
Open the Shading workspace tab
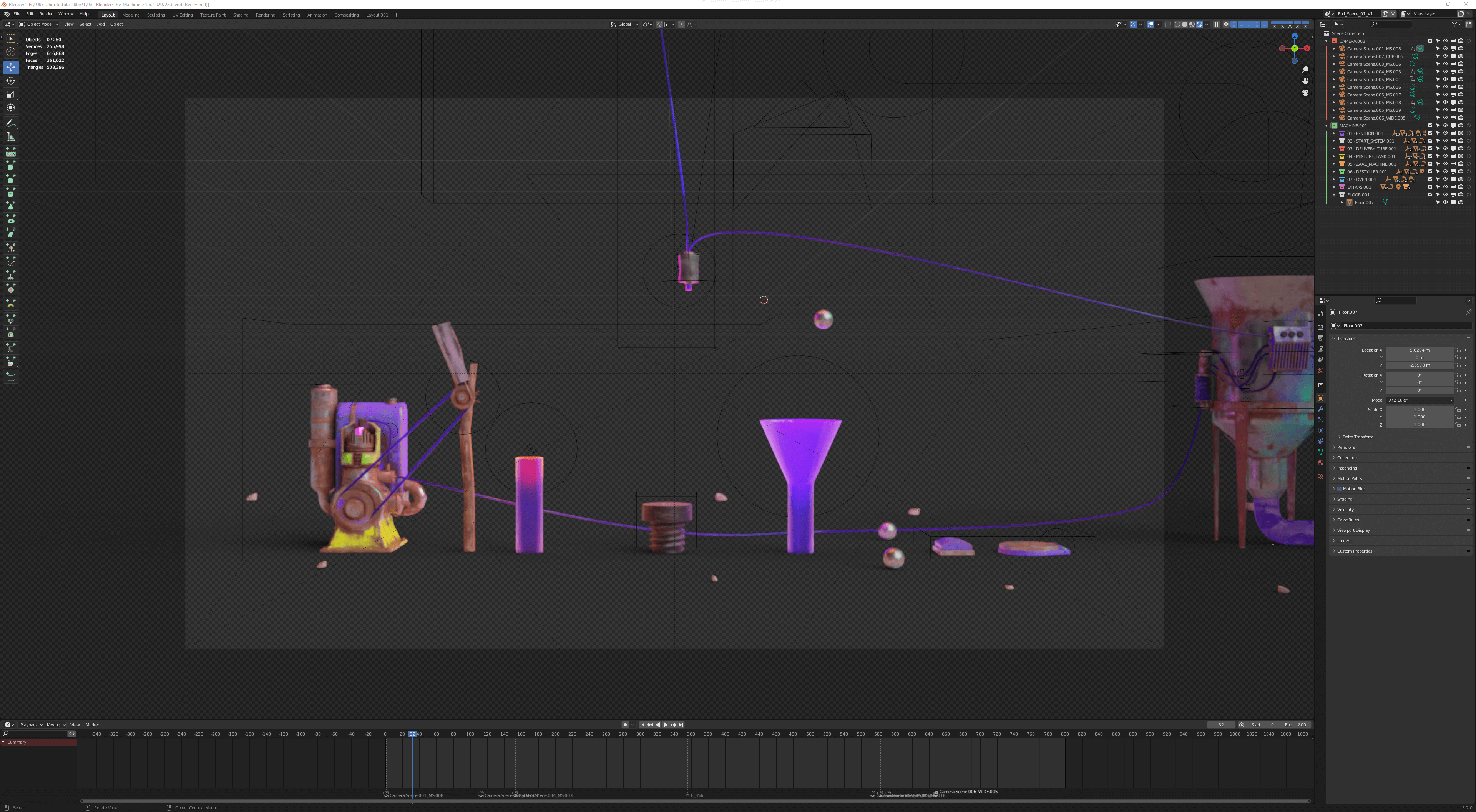pyautogui.click(x=240, y=15)
